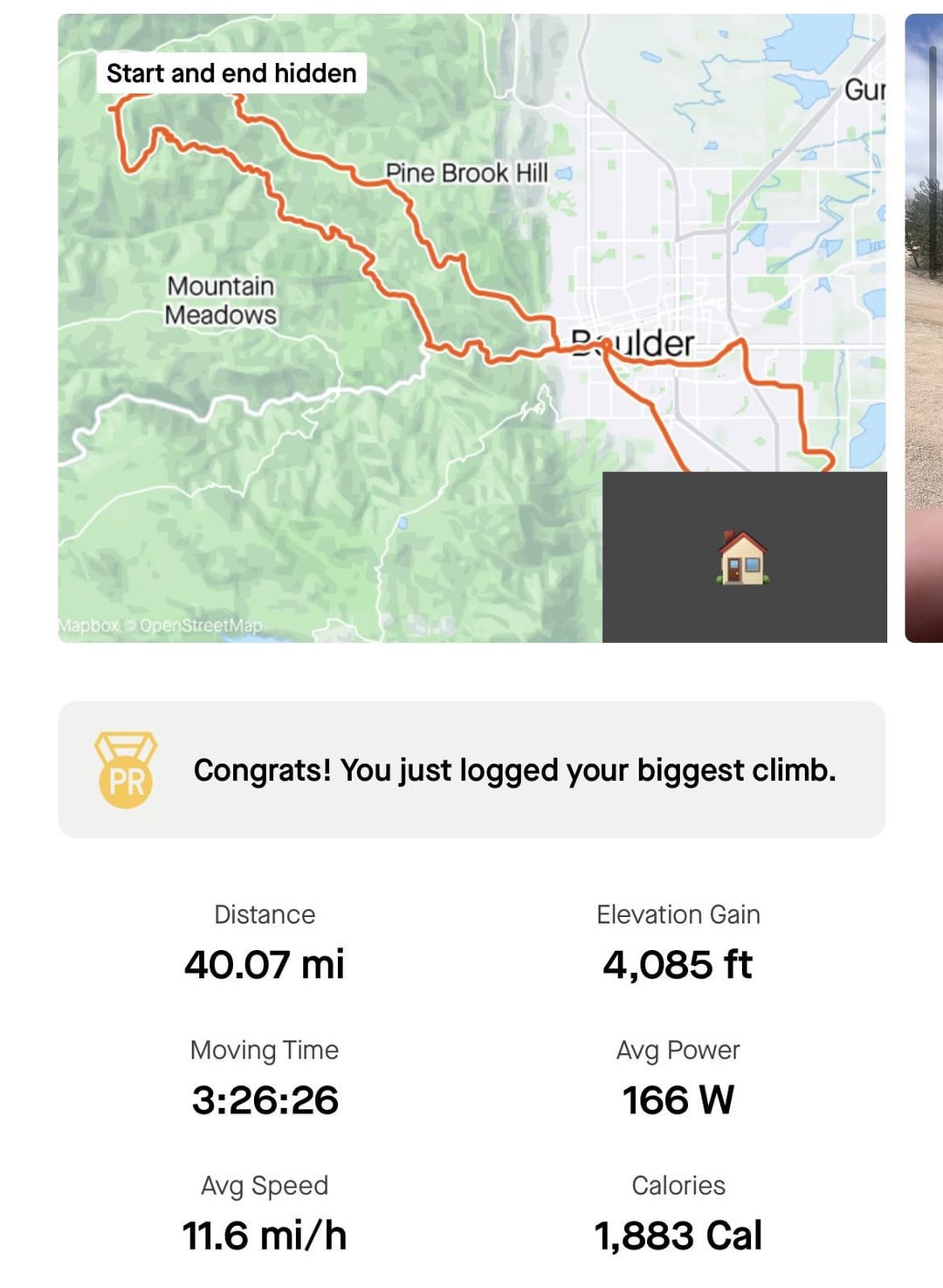The width and height of the screenshot is (943, 1288).
Task: Select the Calories 1,883 Cal stat
Action: (678, 1214)
